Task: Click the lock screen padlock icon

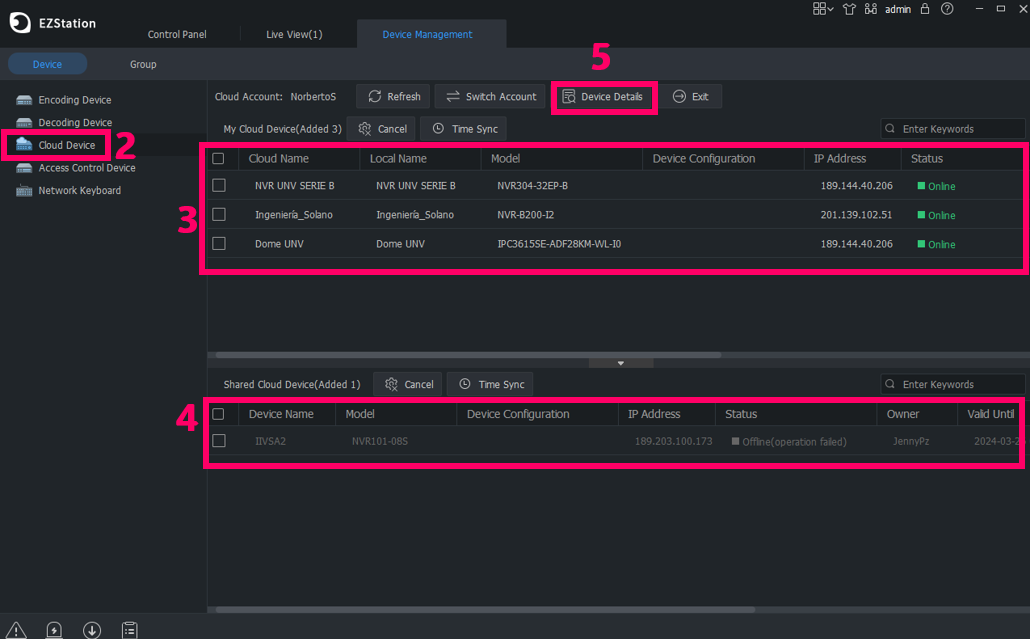Action: tap(925, 9)
